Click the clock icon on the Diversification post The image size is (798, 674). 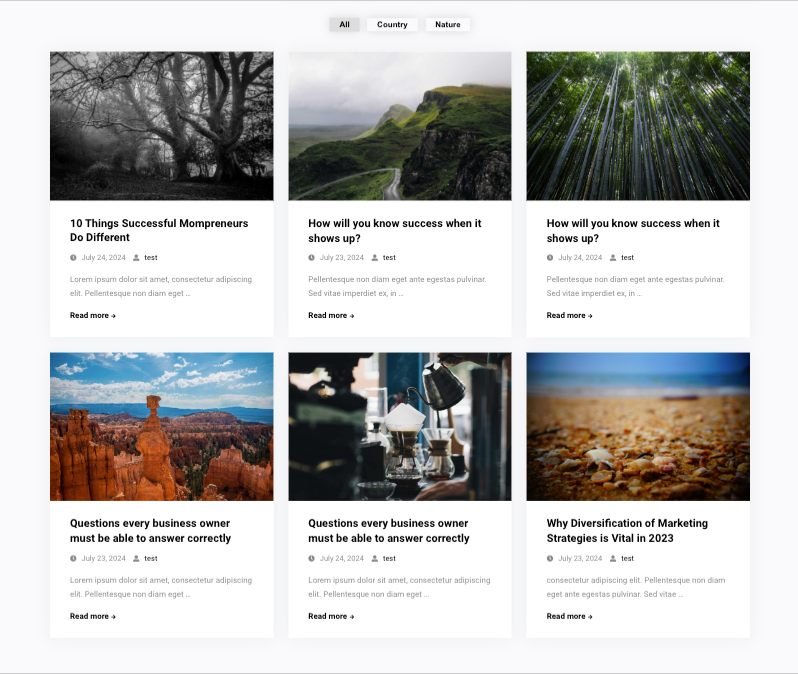tap(550, 558)
